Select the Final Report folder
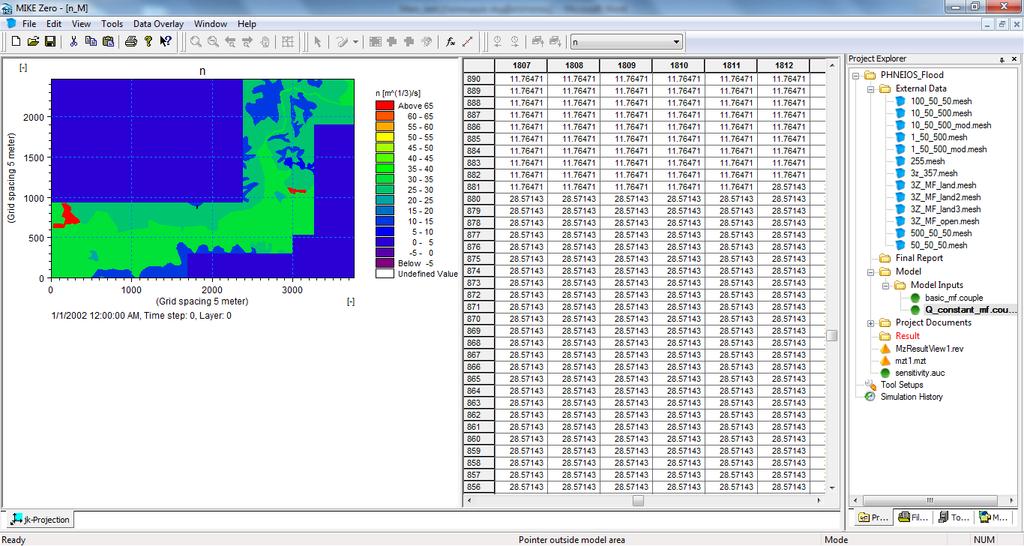This screenshot has height=546, width=1024. point(919,258)
